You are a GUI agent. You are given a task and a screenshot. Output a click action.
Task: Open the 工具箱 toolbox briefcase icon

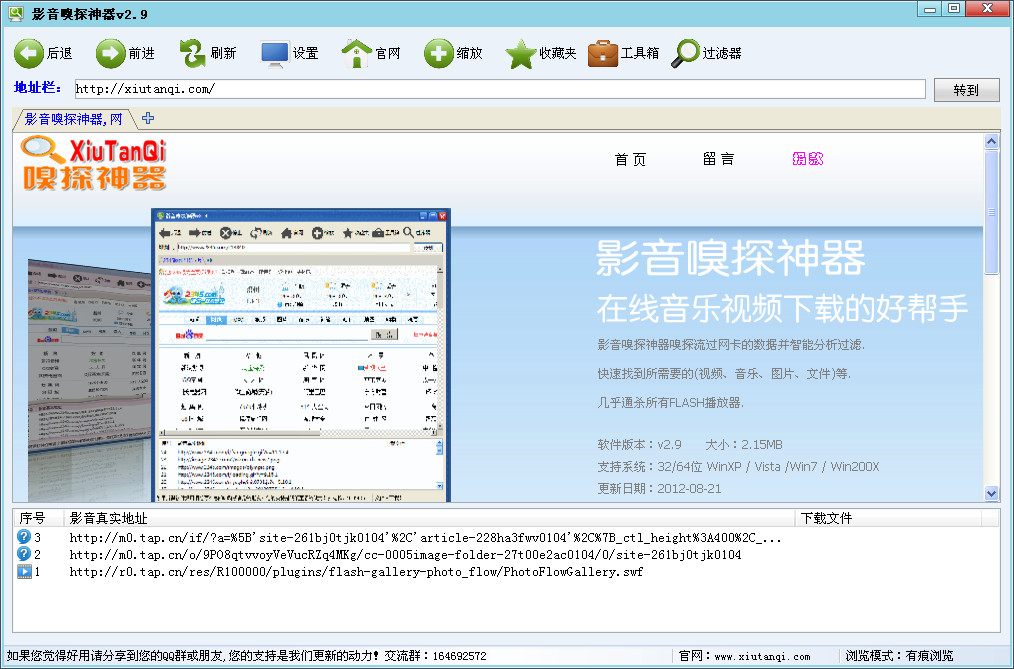(603, 54)
